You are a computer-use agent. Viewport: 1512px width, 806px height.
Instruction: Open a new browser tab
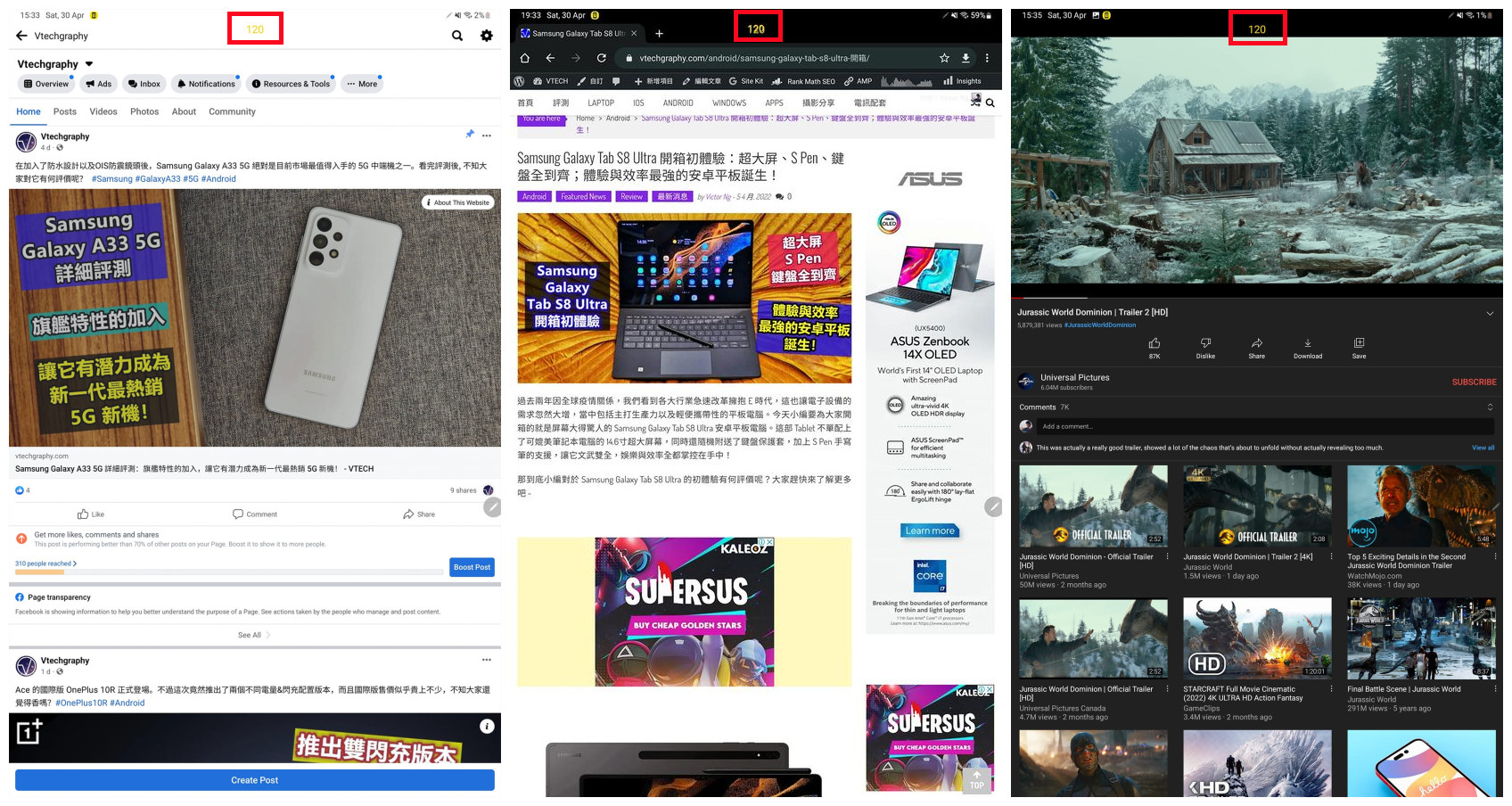[660, 33]
